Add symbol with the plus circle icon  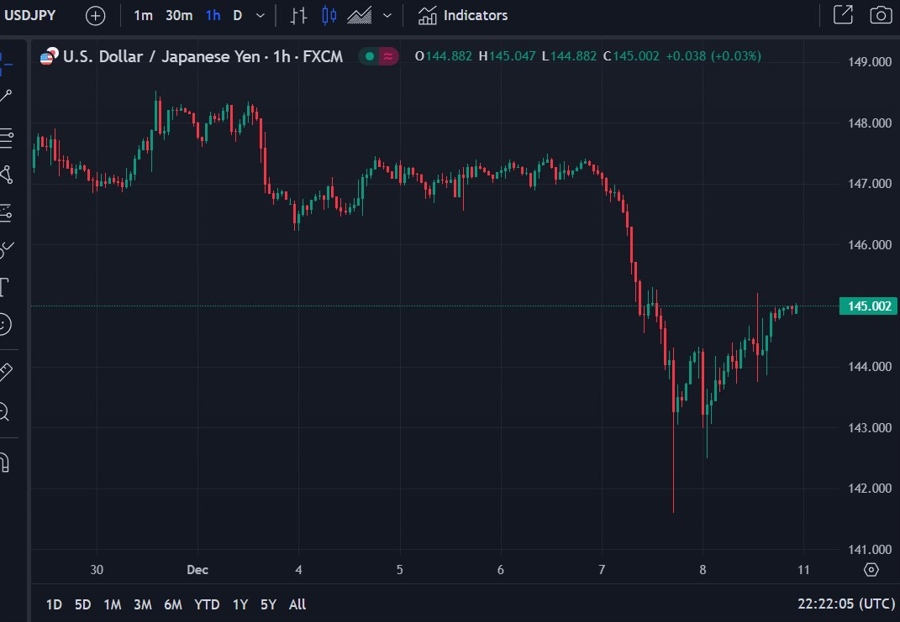coord(95,15)
